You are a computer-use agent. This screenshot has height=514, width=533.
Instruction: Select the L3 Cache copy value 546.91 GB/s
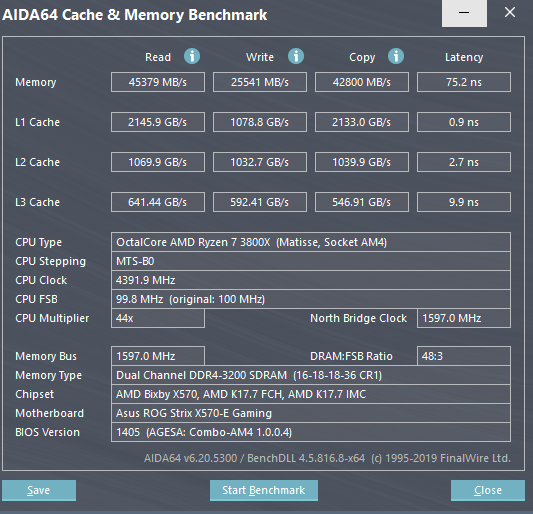(362, 202)
